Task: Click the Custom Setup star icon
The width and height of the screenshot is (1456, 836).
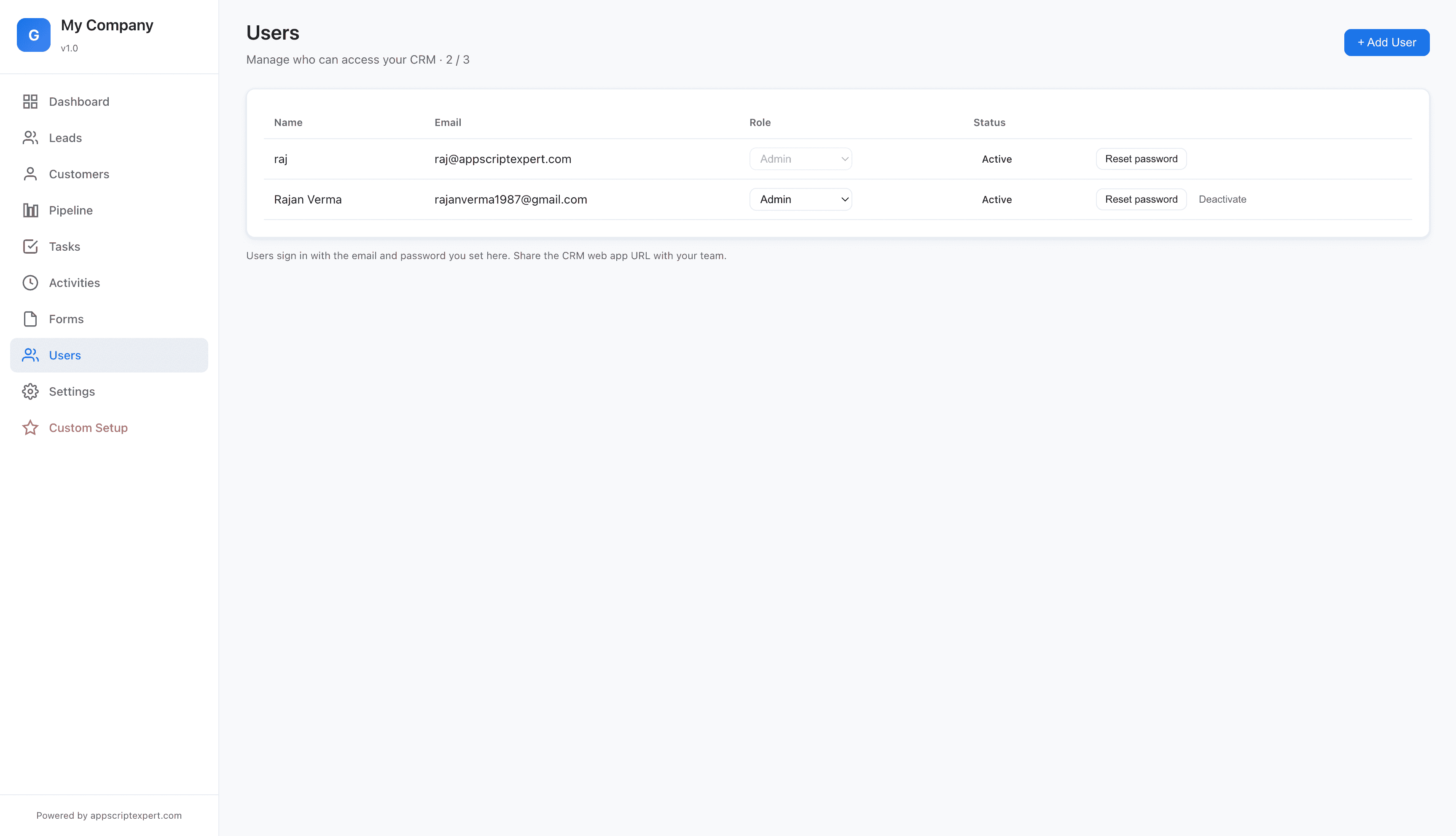Action: coord(30,427)
